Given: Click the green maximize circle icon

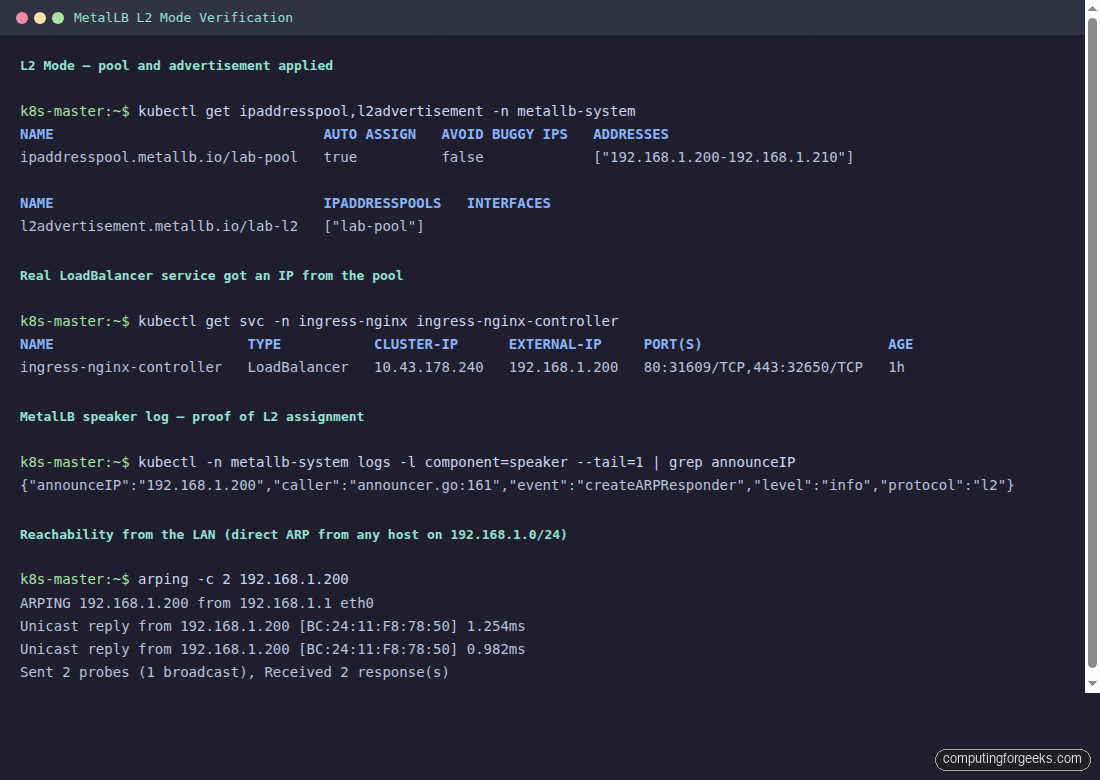Looking at the screenshot, I should [56, 17].
